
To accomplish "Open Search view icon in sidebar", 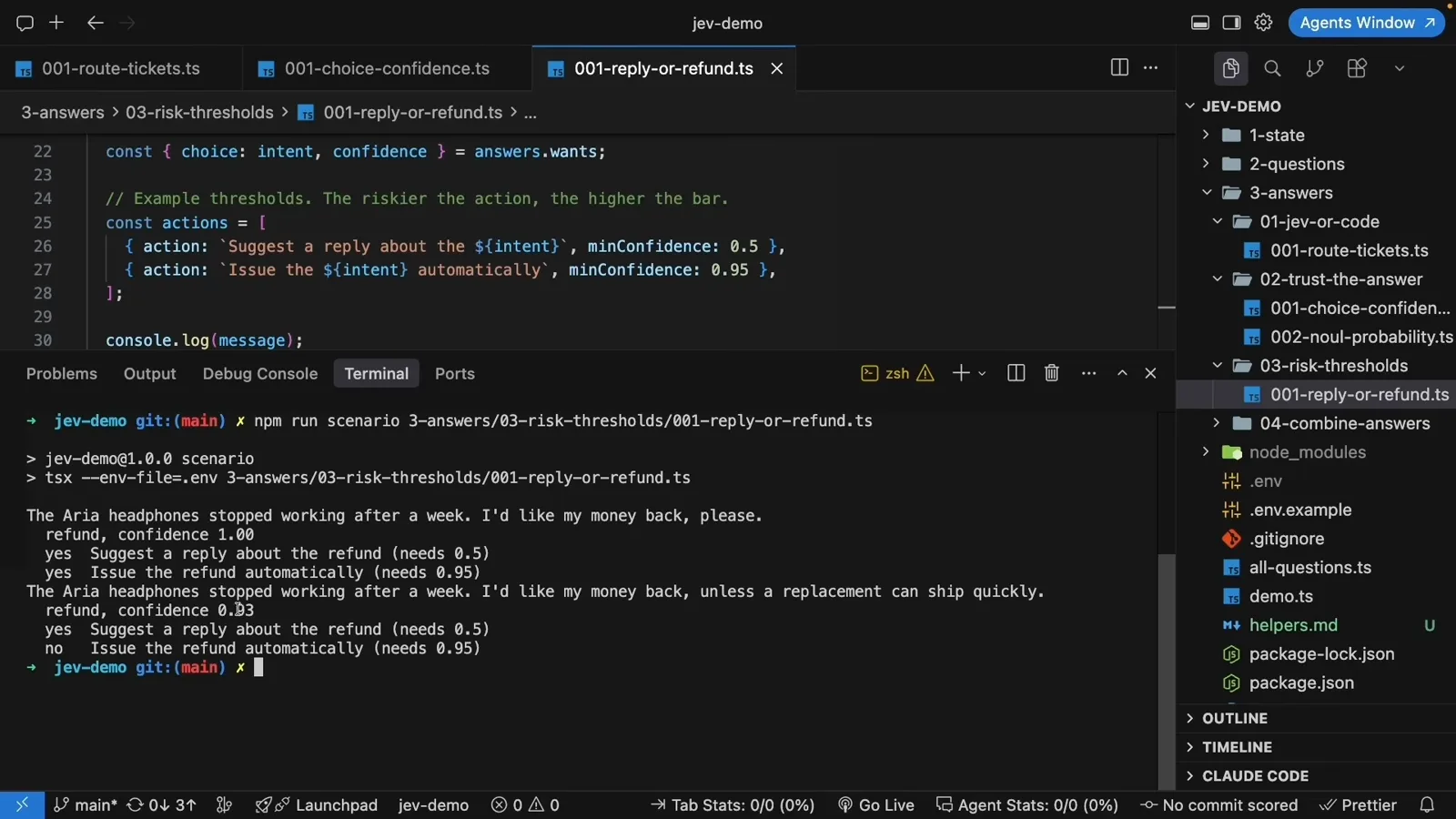I will pos(1272,68).
